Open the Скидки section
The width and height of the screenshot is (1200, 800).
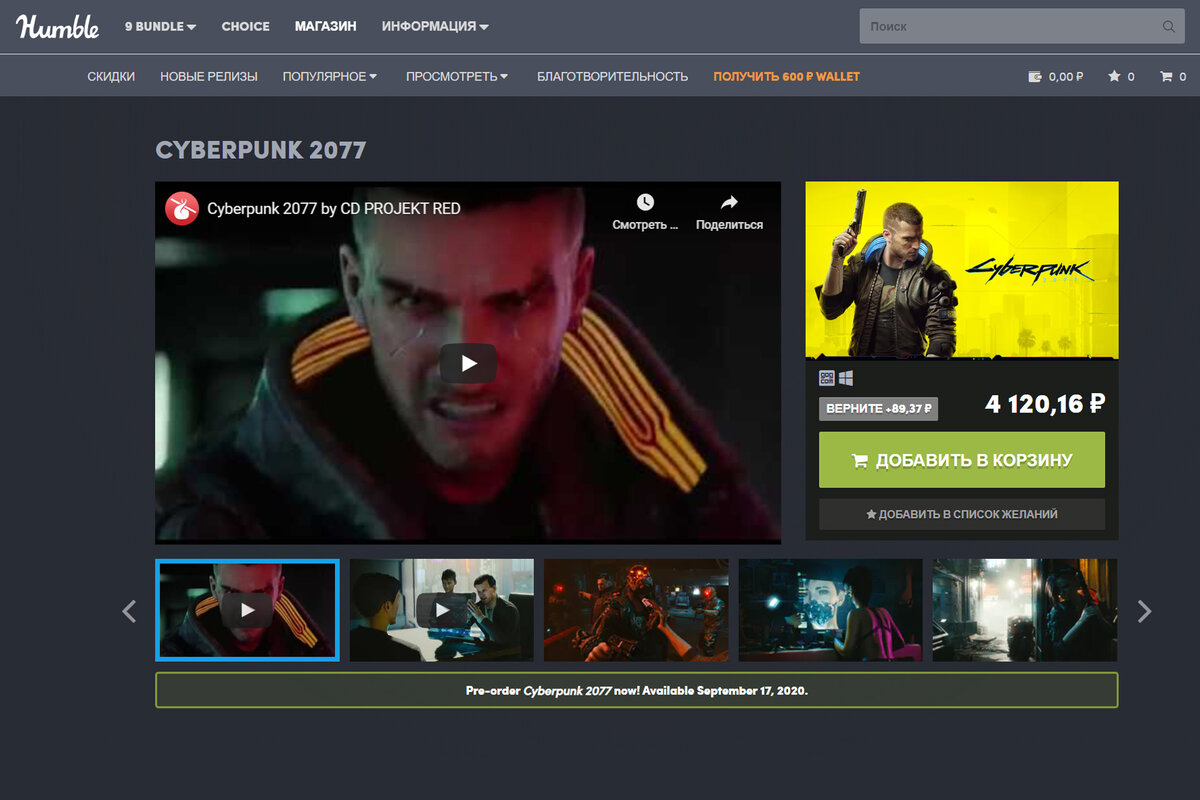click(111, 76)
